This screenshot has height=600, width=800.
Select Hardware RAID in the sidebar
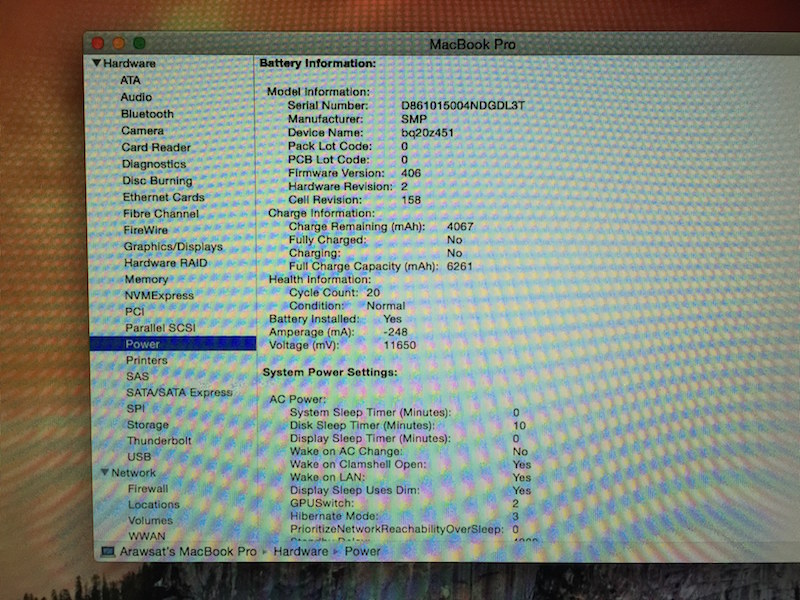click(x=166, y=263)
